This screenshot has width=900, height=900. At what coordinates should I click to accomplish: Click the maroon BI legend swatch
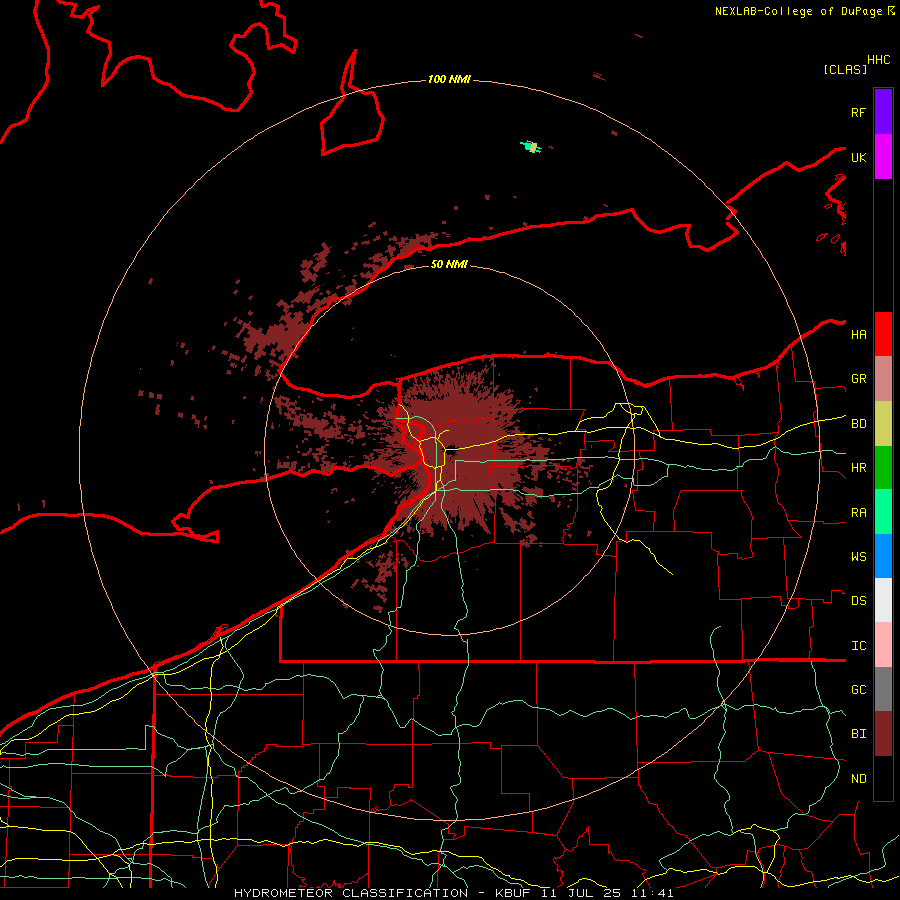[x=883, y=734]
